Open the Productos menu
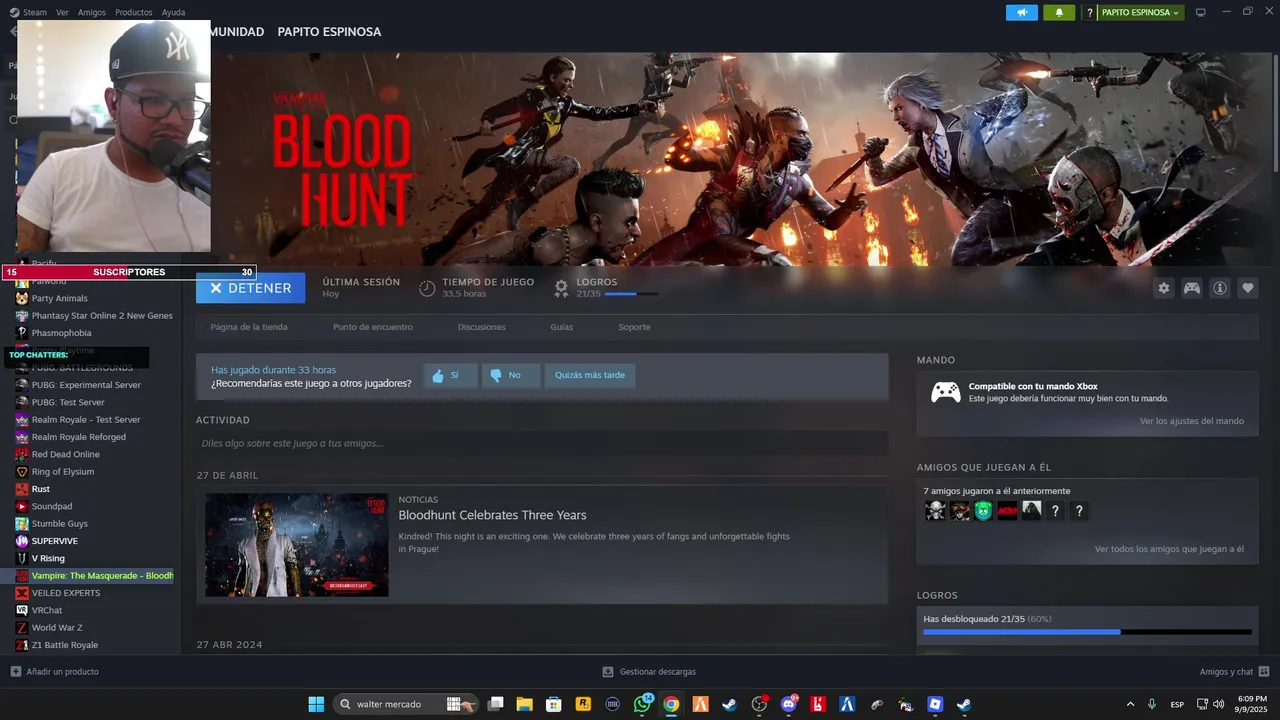1280x720 pixels. pyautogui.click(x=134, y=12)
